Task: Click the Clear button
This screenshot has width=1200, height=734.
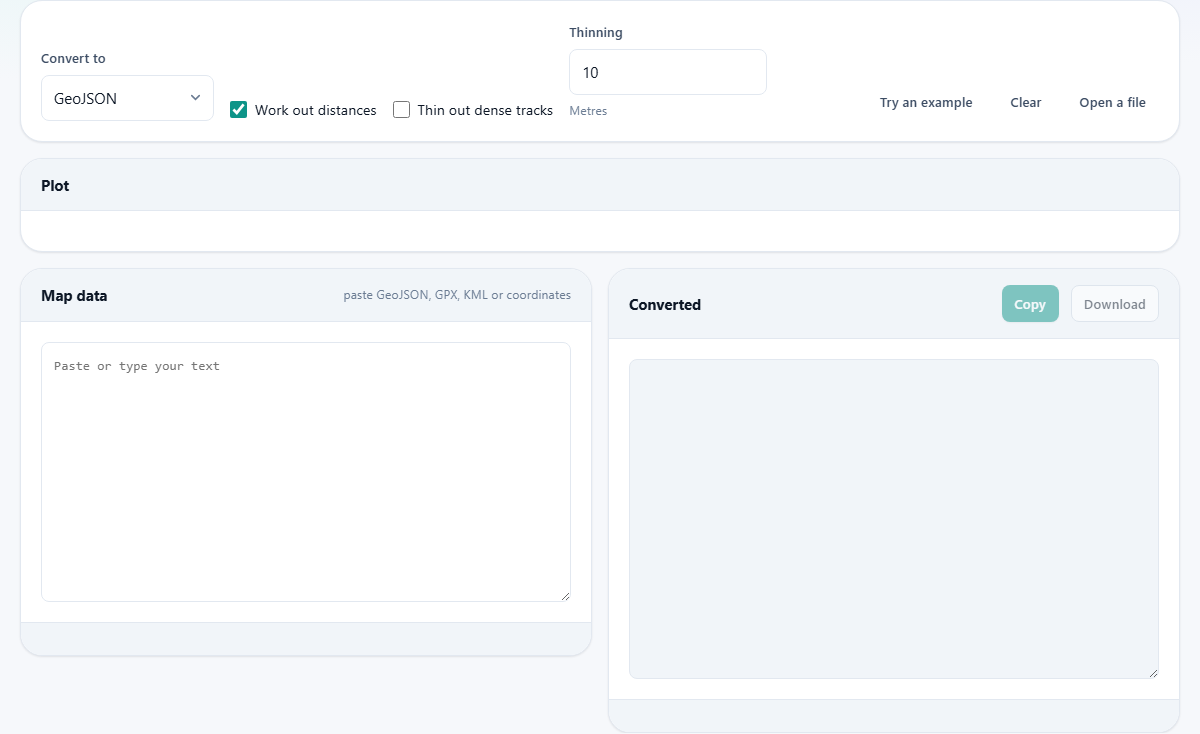Action: click(x=1026, y=102)
